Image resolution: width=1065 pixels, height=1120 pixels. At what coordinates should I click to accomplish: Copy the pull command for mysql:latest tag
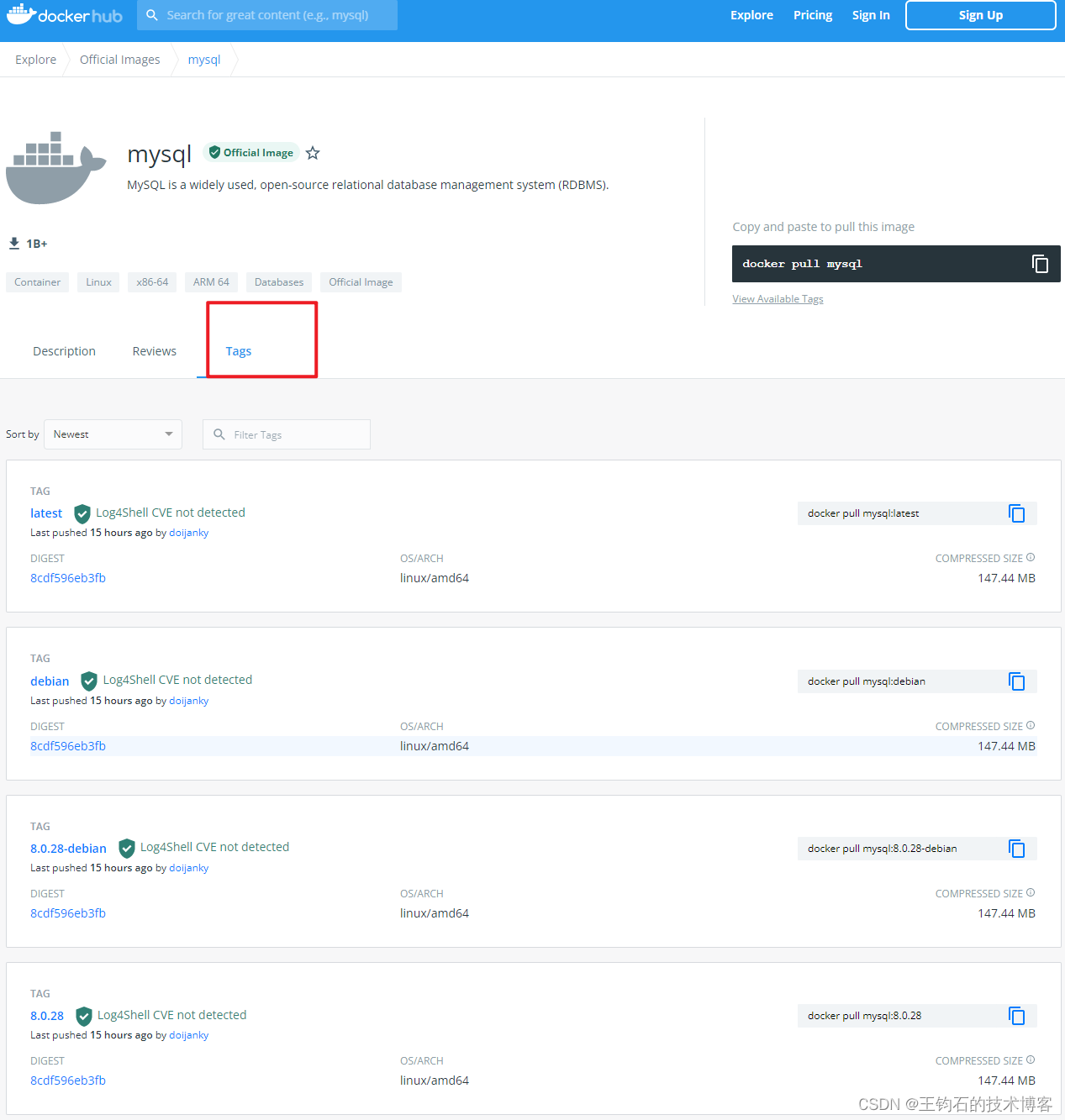(1016, 513)
